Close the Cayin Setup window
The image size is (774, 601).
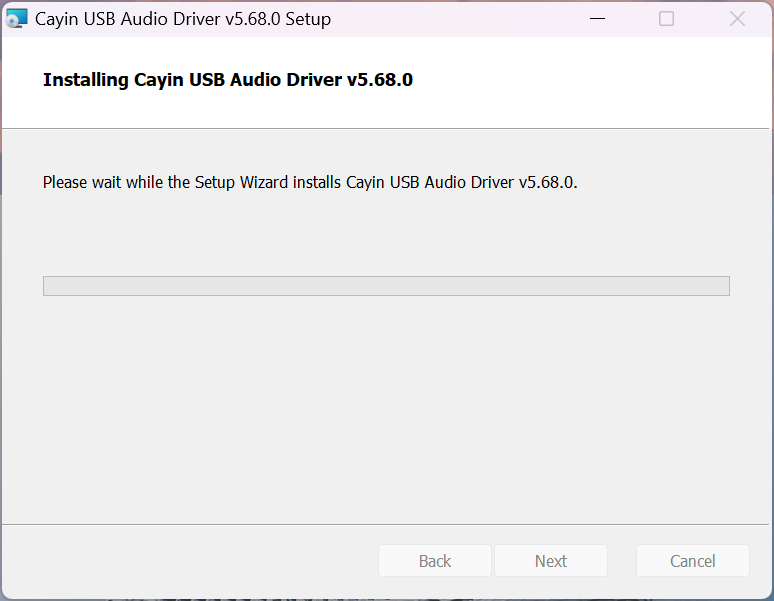(737, 19)
